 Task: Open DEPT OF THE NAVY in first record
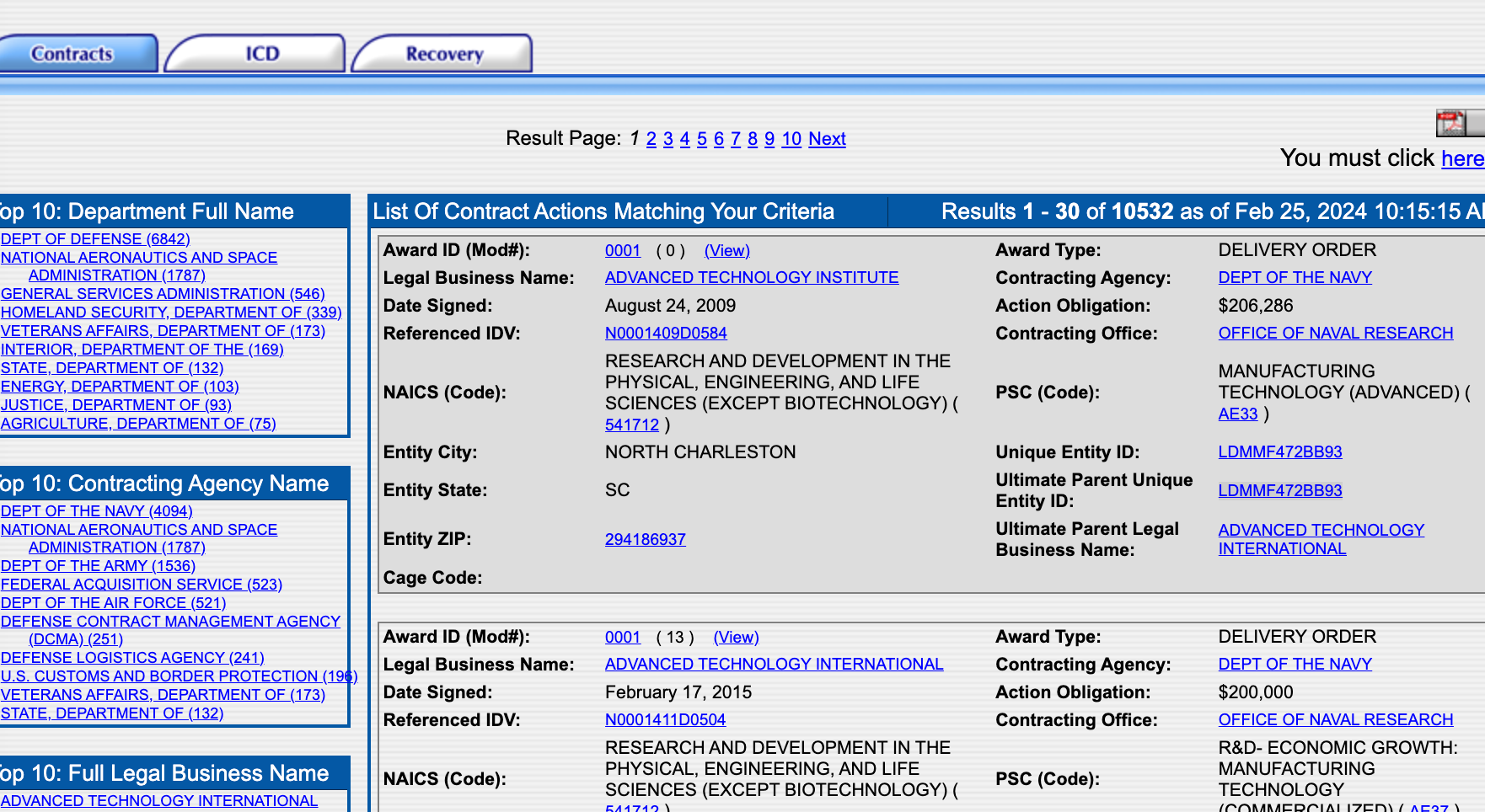pos(1295,278)
